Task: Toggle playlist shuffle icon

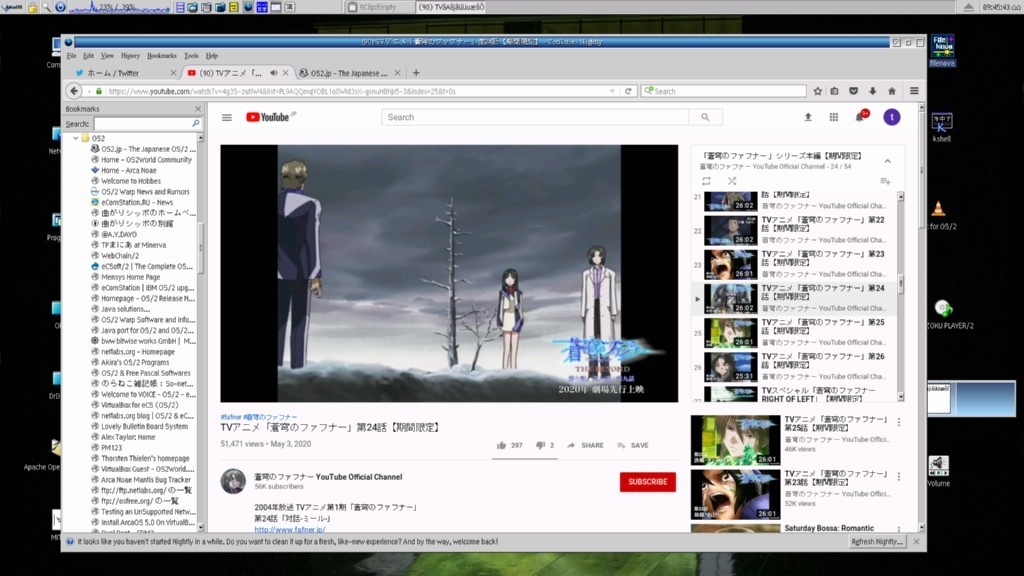Action: (x=732, y=181)
